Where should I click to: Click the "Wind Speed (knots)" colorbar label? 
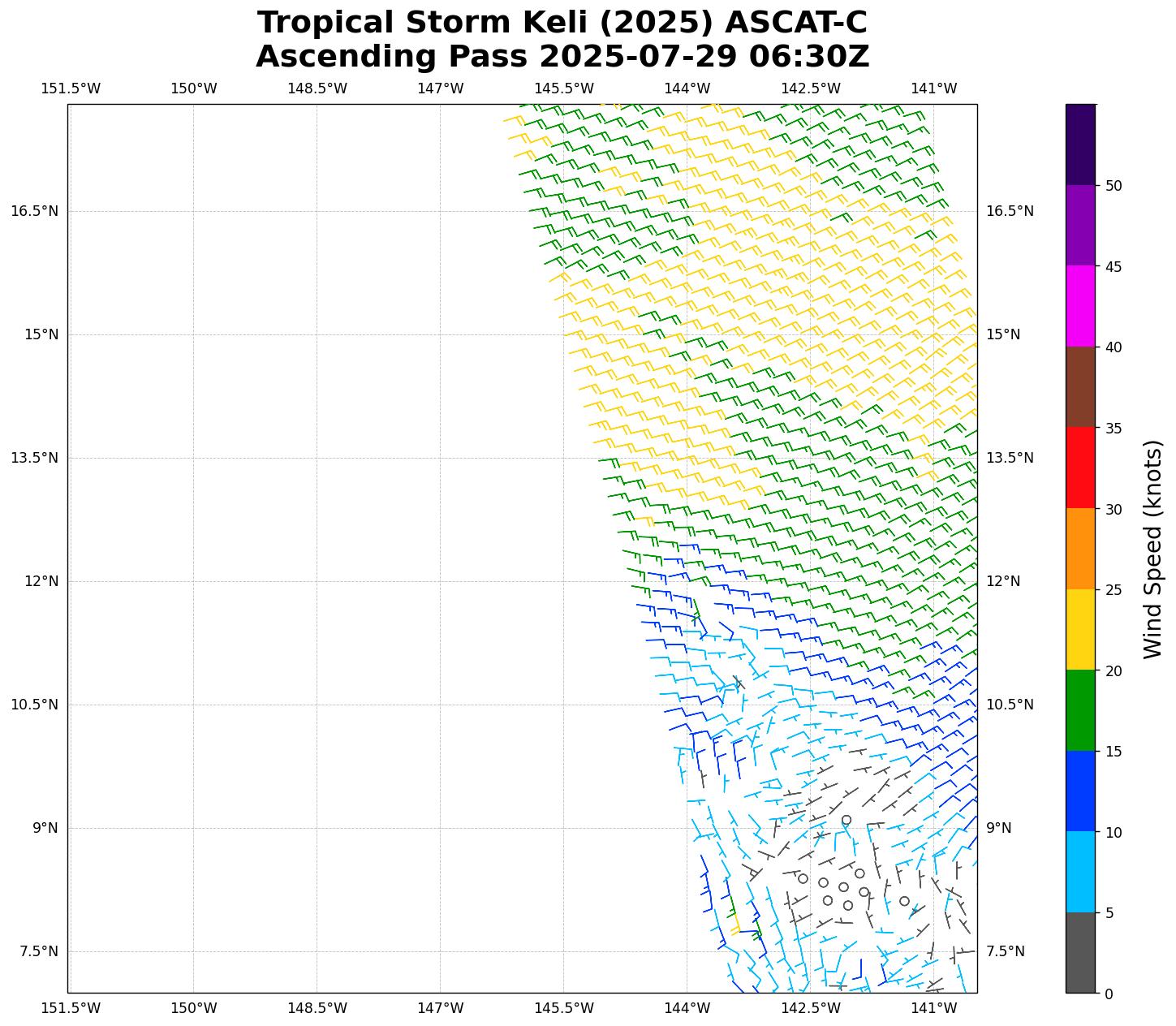1152,549
